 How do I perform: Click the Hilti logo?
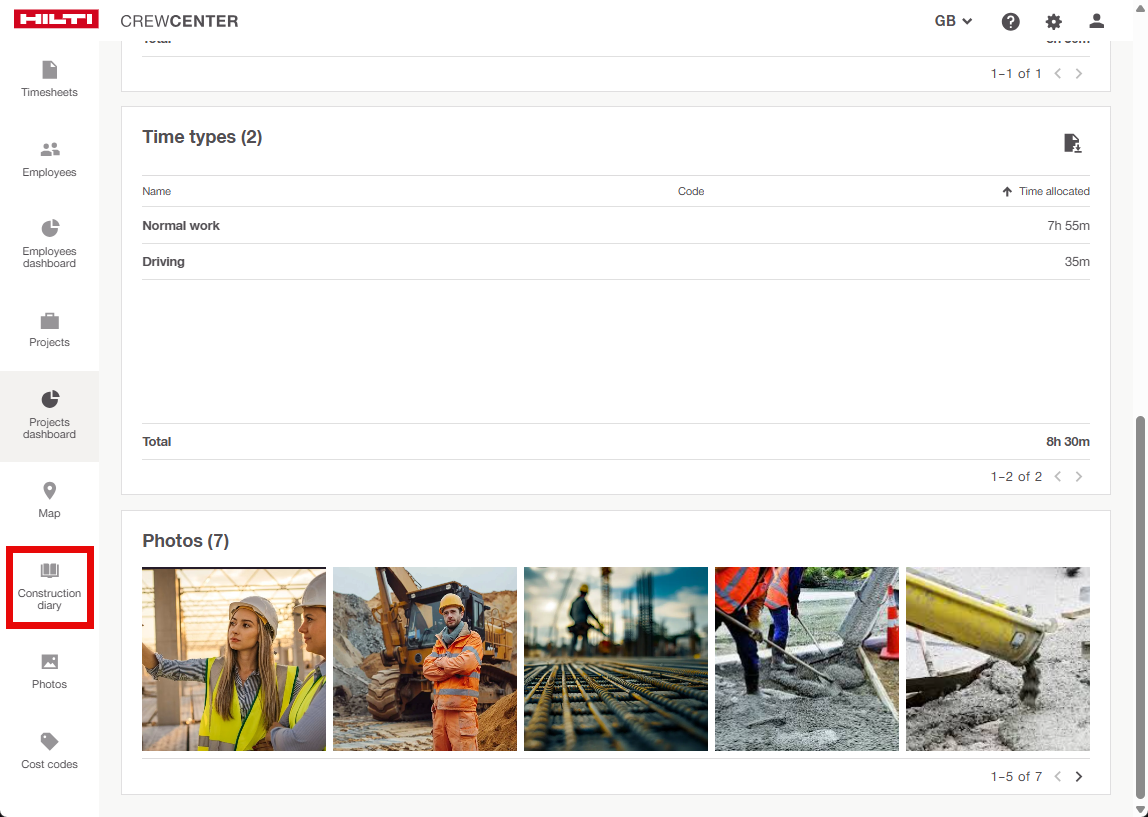coord(56,20)
